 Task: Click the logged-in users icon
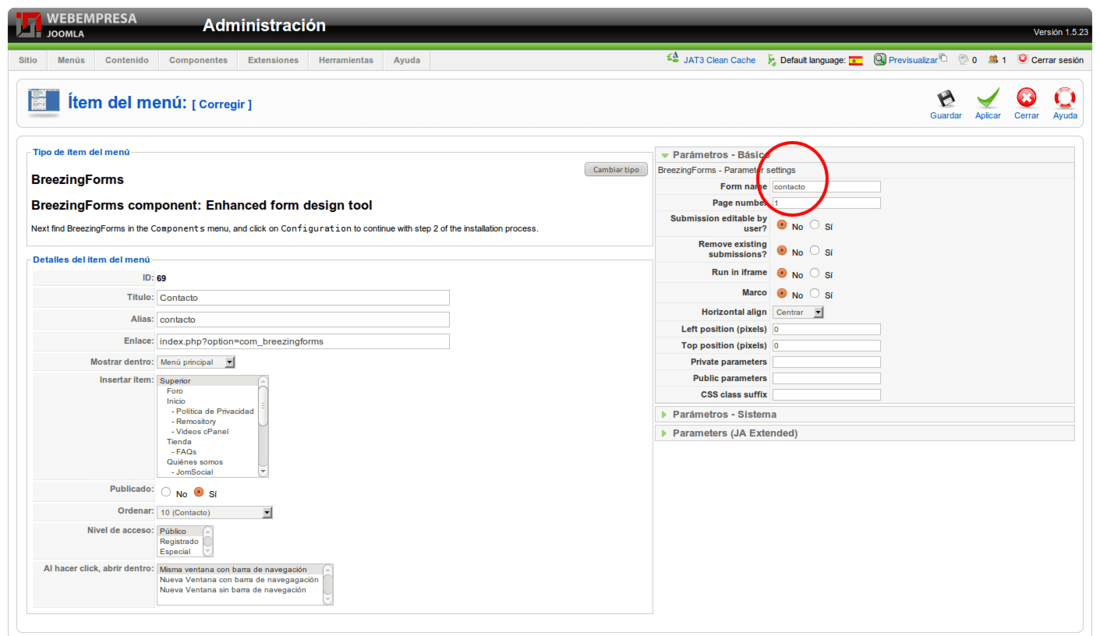[x=993, y=60]
